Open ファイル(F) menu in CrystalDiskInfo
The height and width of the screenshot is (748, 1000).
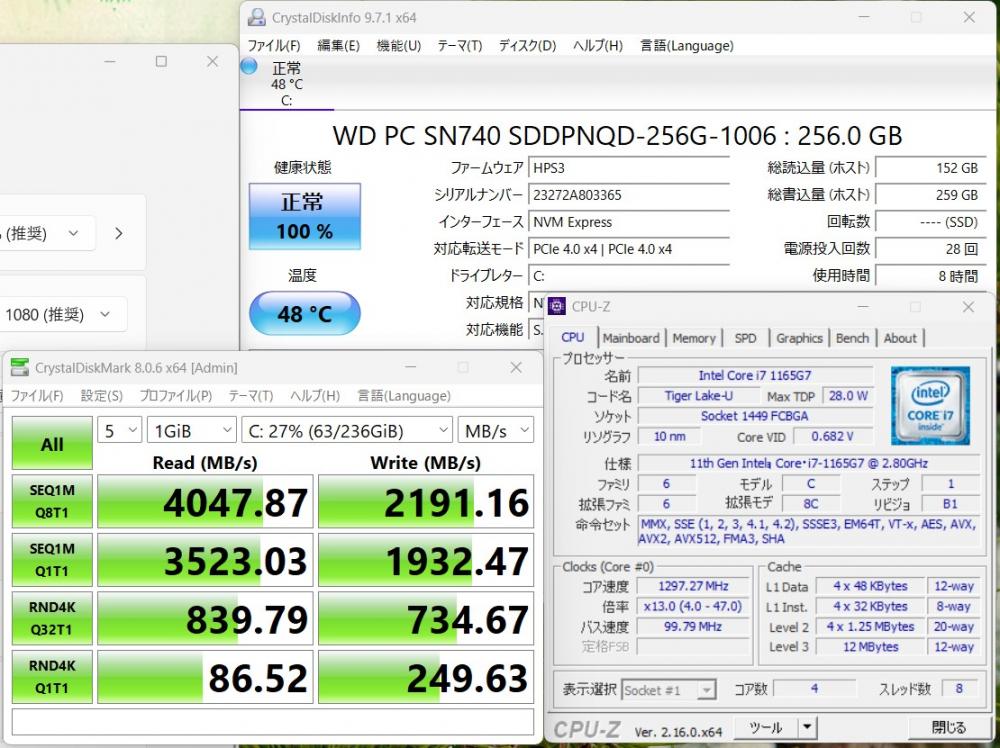pyautogui.click(x=274, y=46)
